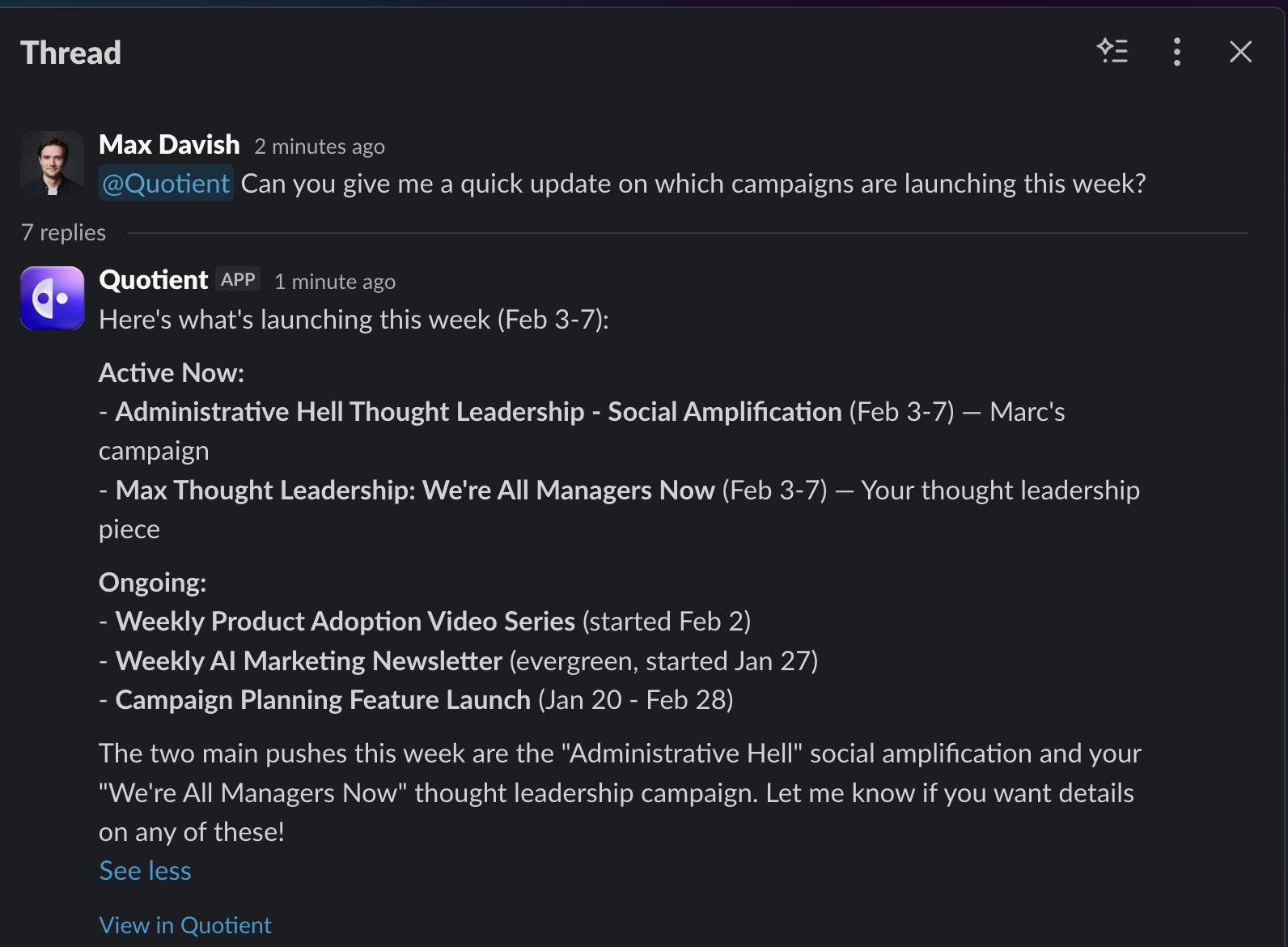Click the Quotient app avatar icon

coord(53,298)
